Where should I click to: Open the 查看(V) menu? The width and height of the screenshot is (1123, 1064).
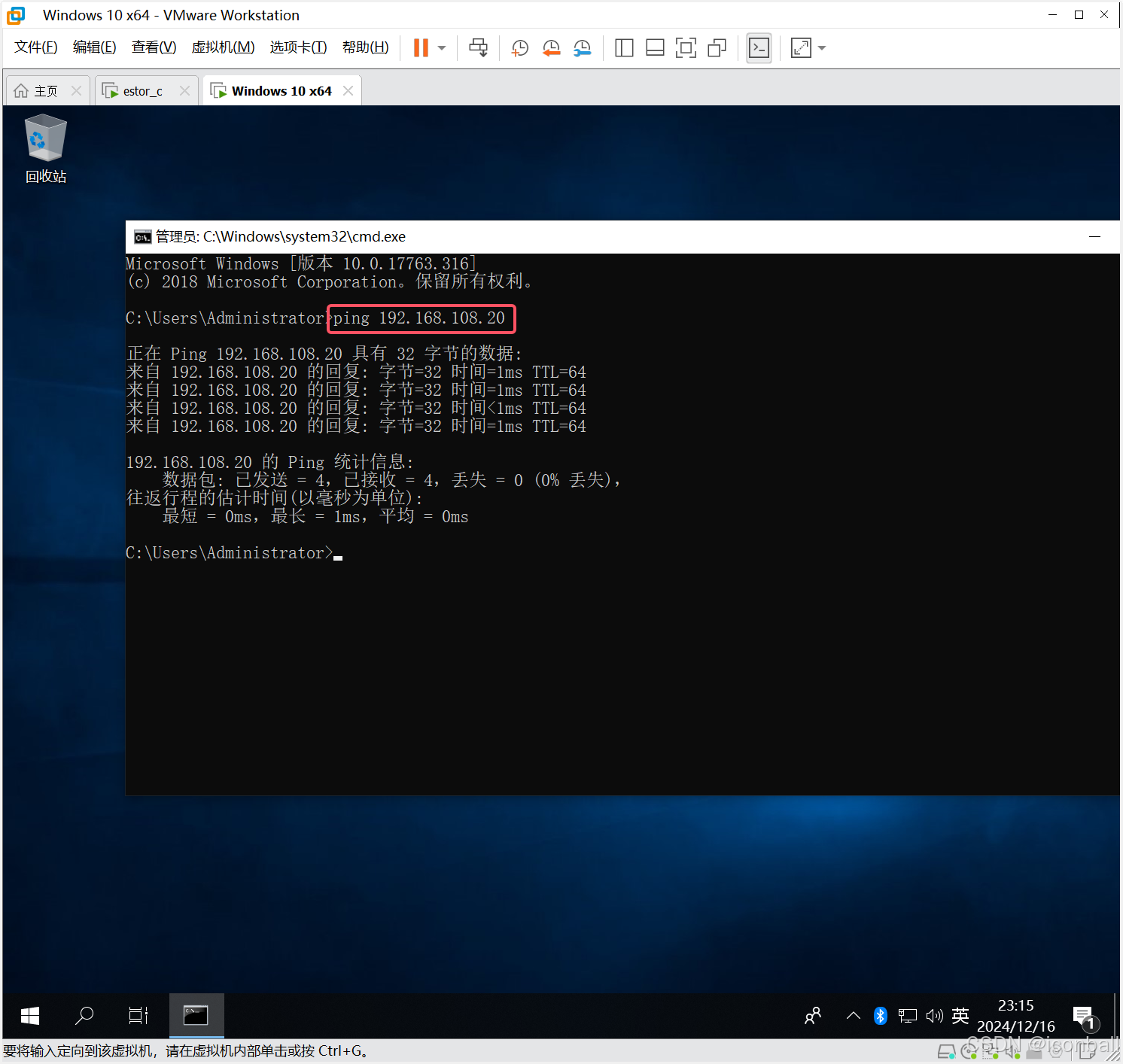click(154, 47)
